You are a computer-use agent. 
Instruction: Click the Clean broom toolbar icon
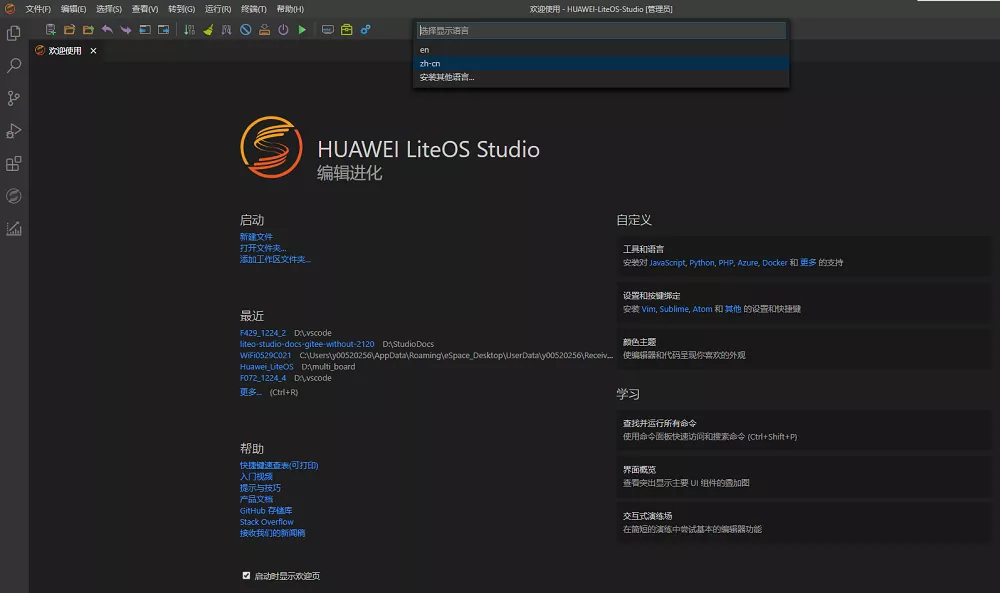coord(208,29)
